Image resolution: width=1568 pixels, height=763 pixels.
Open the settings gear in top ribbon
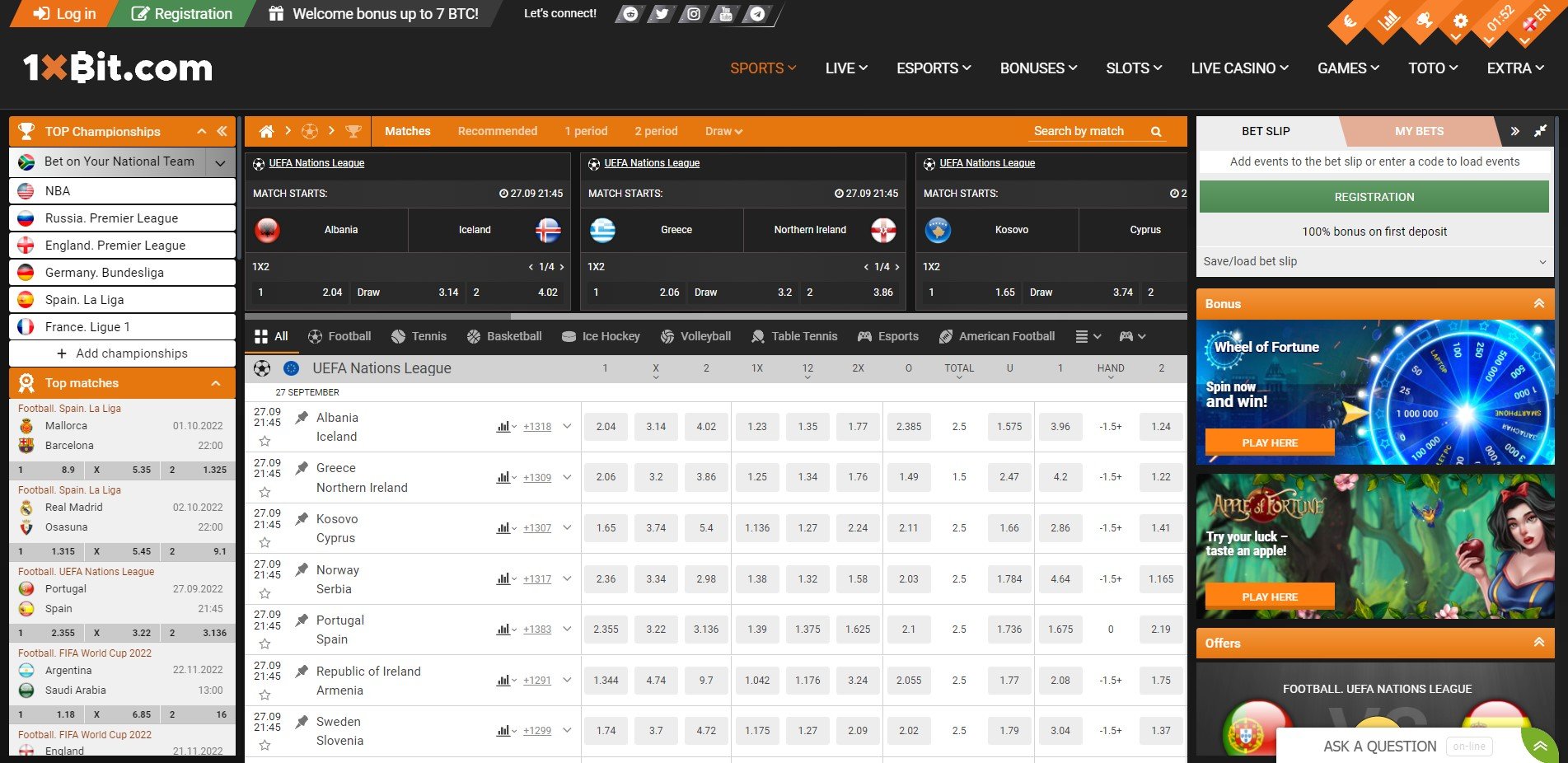pyautogui.click(x=1460, y=21)
